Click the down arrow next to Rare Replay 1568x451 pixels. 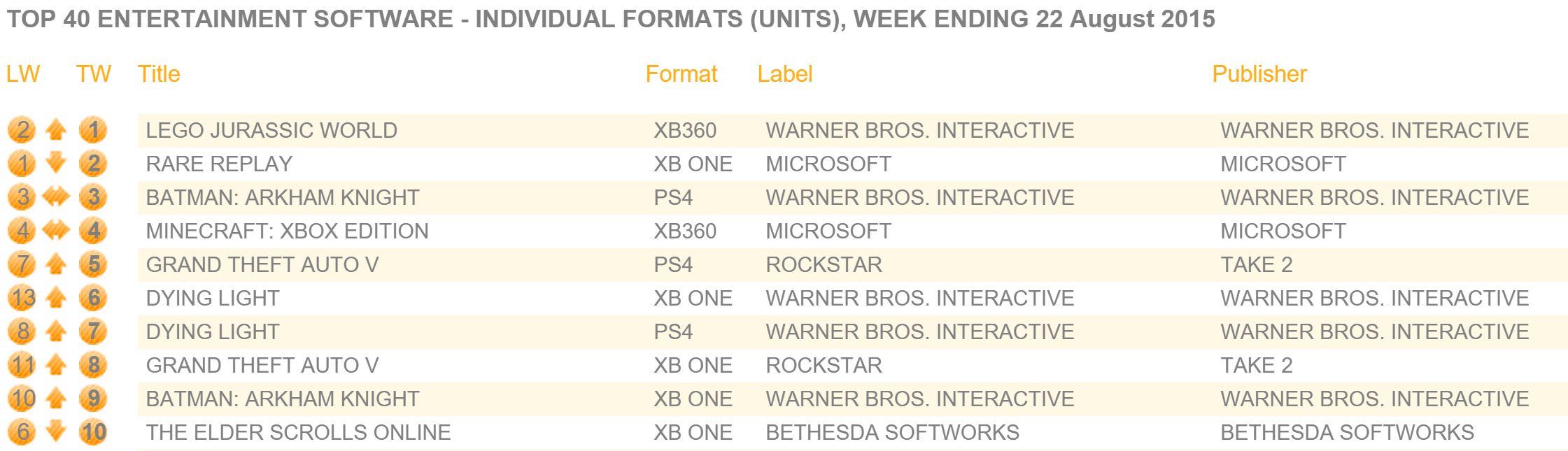[x=56, y=164]
